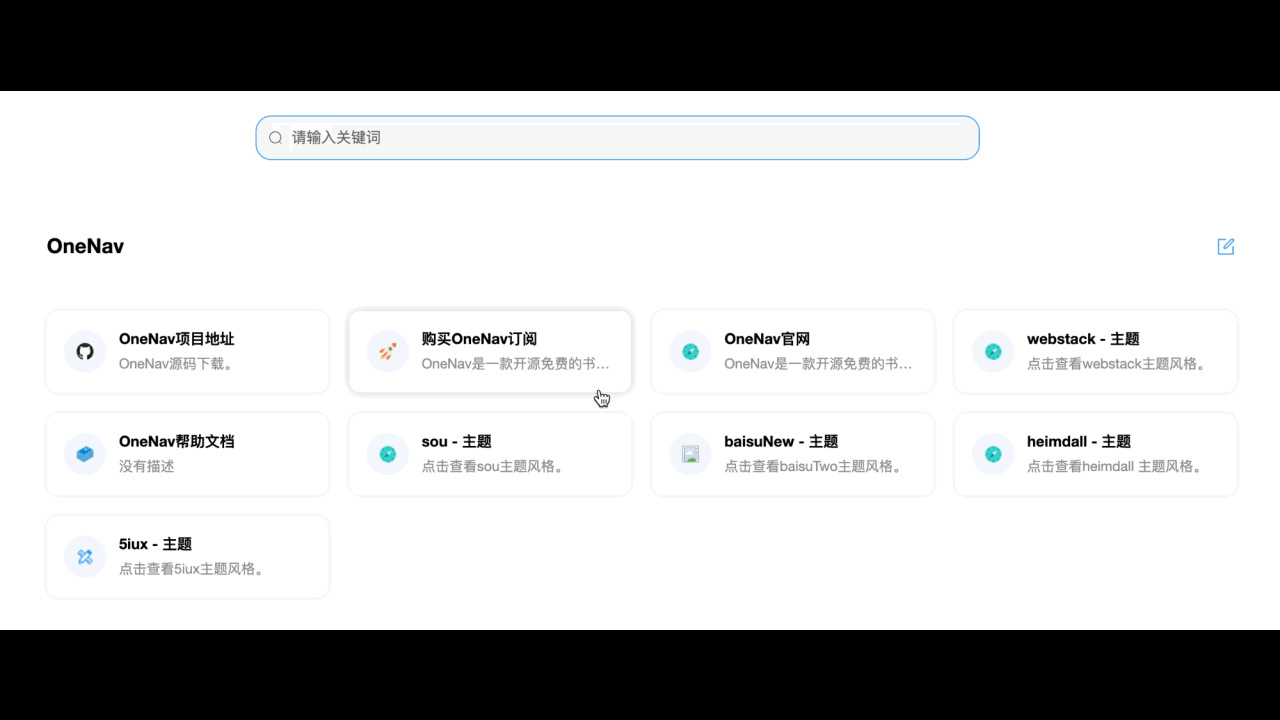Click the teal icon on heimdall card

pyautogui.click(x=993, y=454)
